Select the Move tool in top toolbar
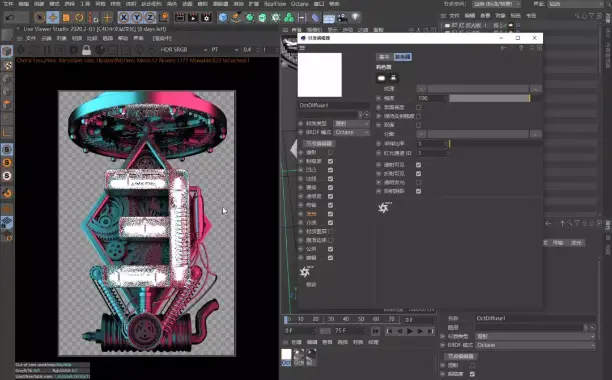Viewport: 612px width, 380px height. tap(52, 18)
